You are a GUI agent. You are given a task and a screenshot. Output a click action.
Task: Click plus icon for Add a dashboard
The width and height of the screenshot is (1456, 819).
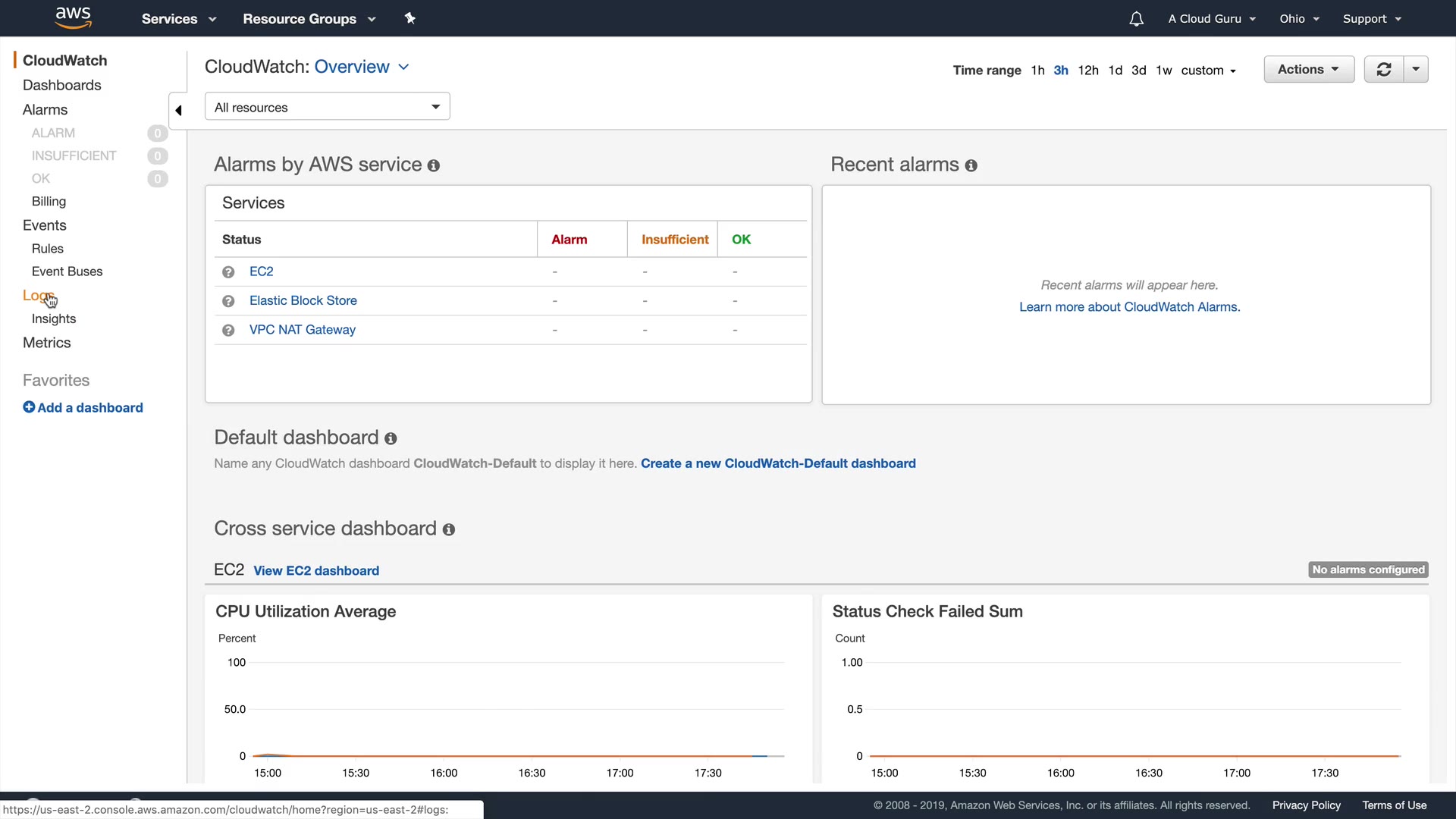click(x=29, y=407)
